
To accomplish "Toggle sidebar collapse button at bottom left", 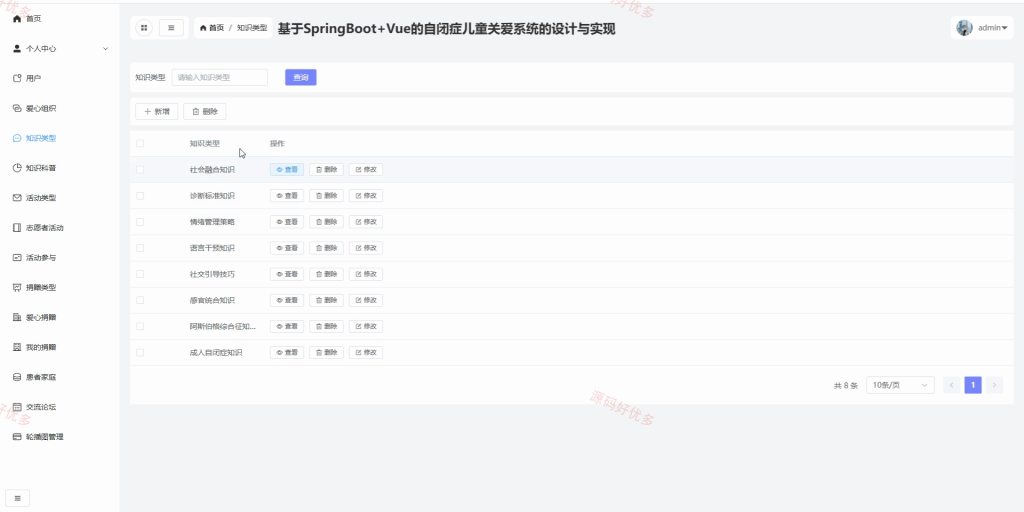I will pyautogui.click(x=18, y=498).
